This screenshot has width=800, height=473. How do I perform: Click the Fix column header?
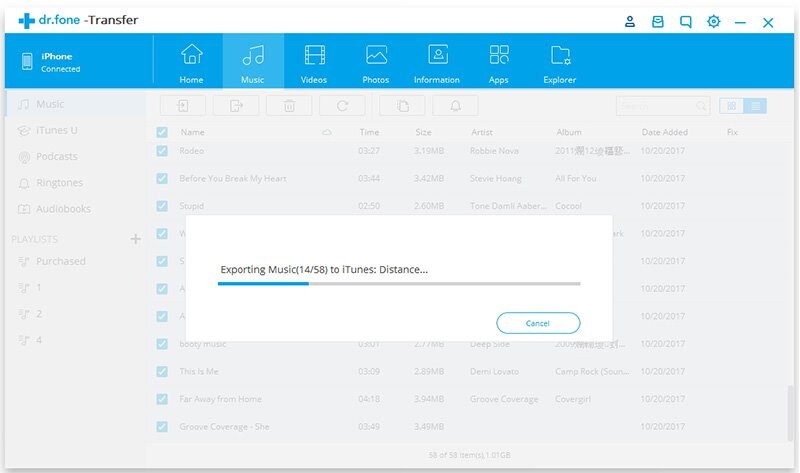click(732, 132)
